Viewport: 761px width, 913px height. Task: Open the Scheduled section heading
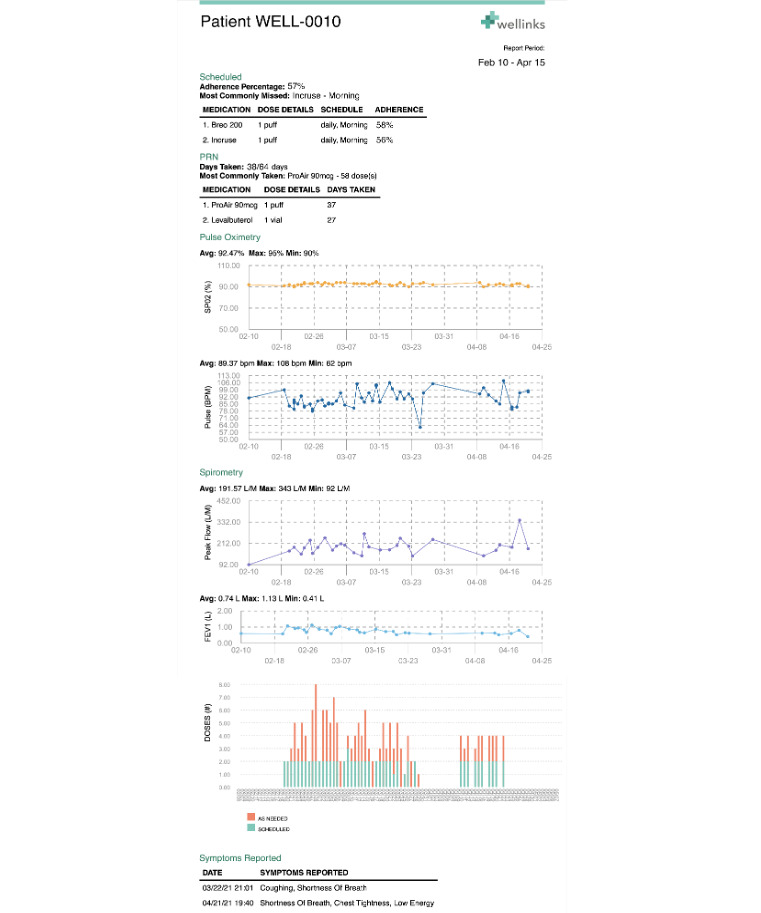point(220,77)
